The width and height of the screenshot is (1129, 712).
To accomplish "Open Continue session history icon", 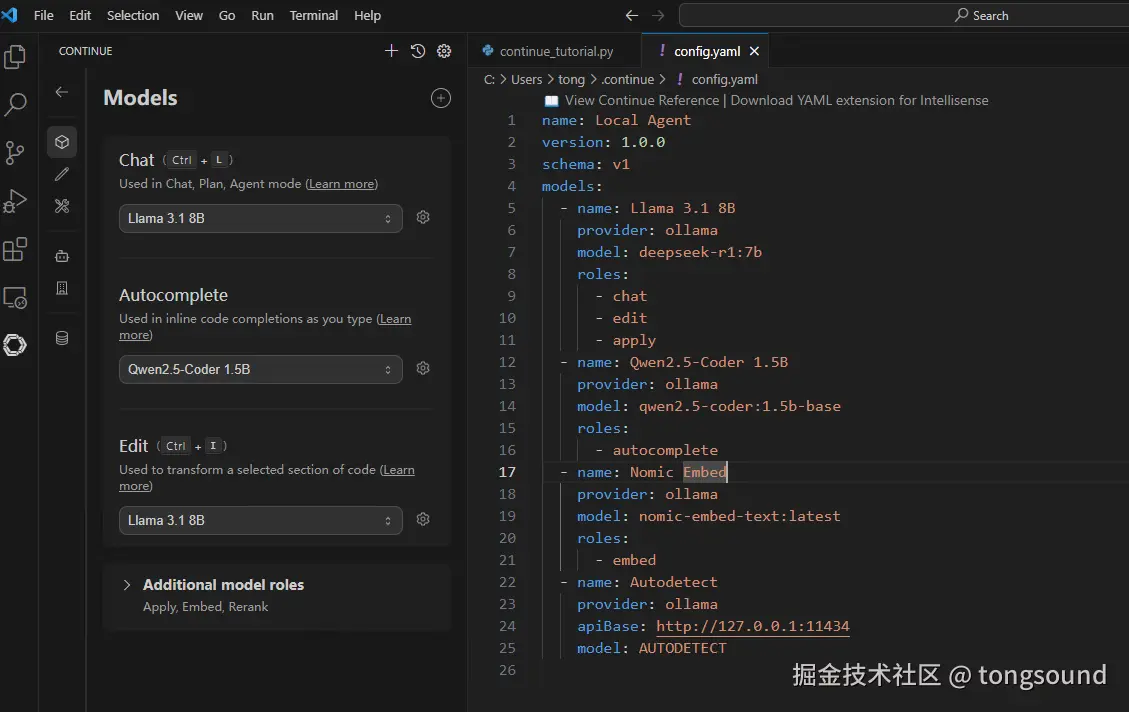I will click(418, 51).
